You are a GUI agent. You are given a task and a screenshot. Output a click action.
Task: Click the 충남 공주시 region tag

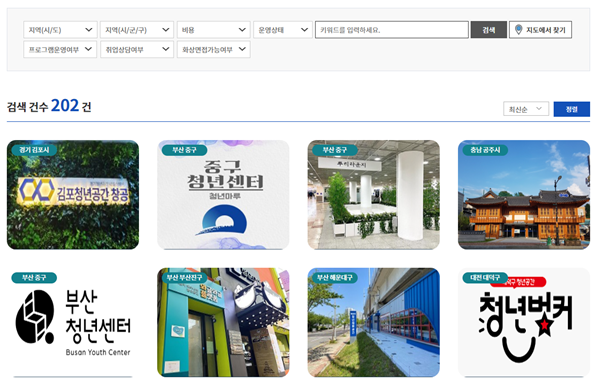click(485, 150)
